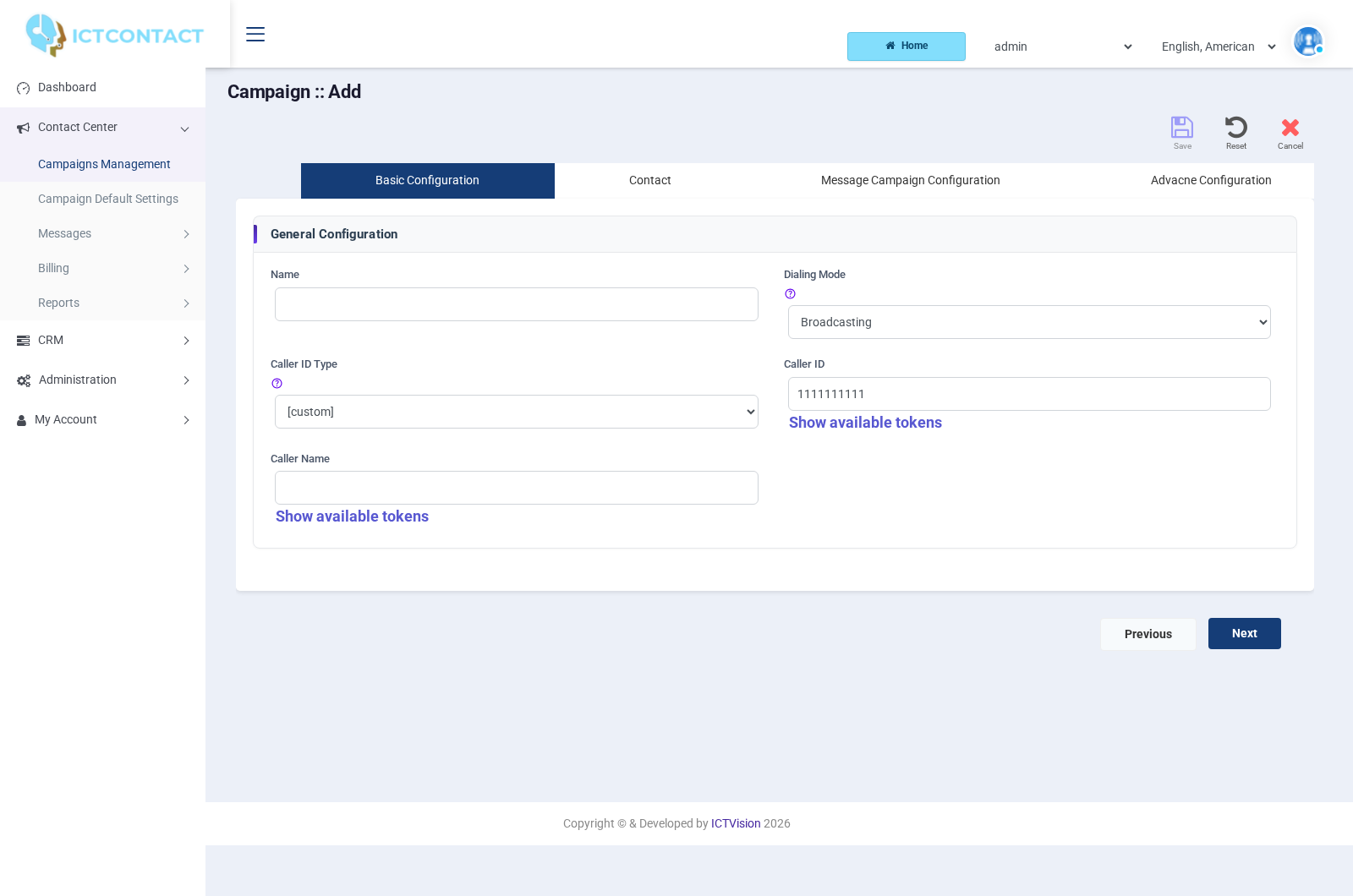Expand the CRM menu chevron
Image resolution: width=1353 pixels, height=896 pixels.
pos(186,341)
